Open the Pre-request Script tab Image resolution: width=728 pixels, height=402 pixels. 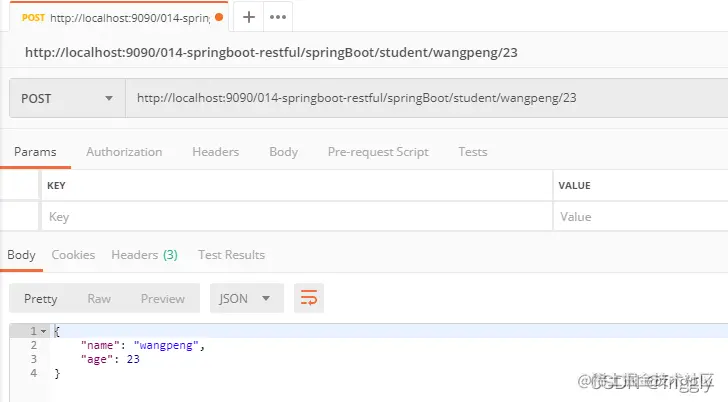tap(378, 152)
